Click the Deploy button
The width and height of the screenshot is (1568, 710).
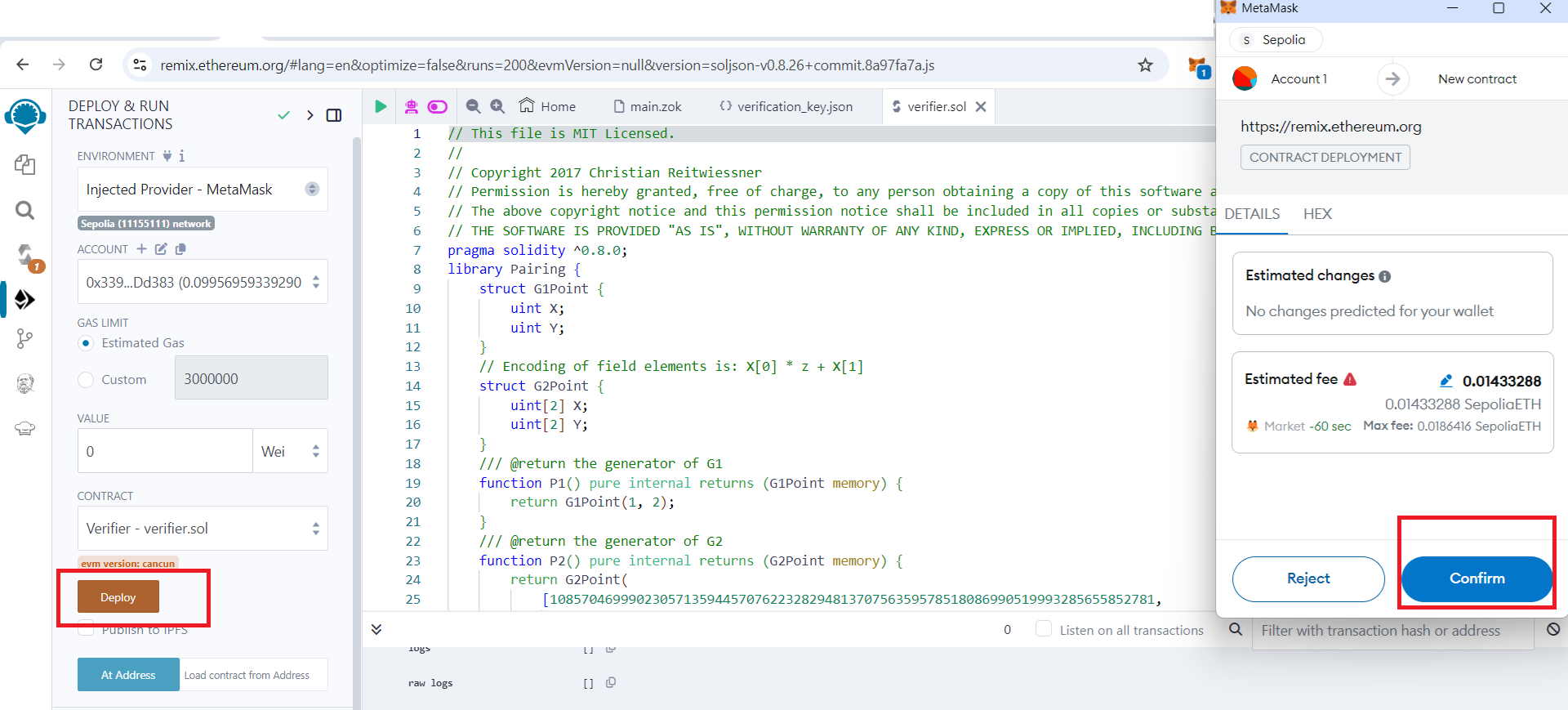(x=118, y=597)
